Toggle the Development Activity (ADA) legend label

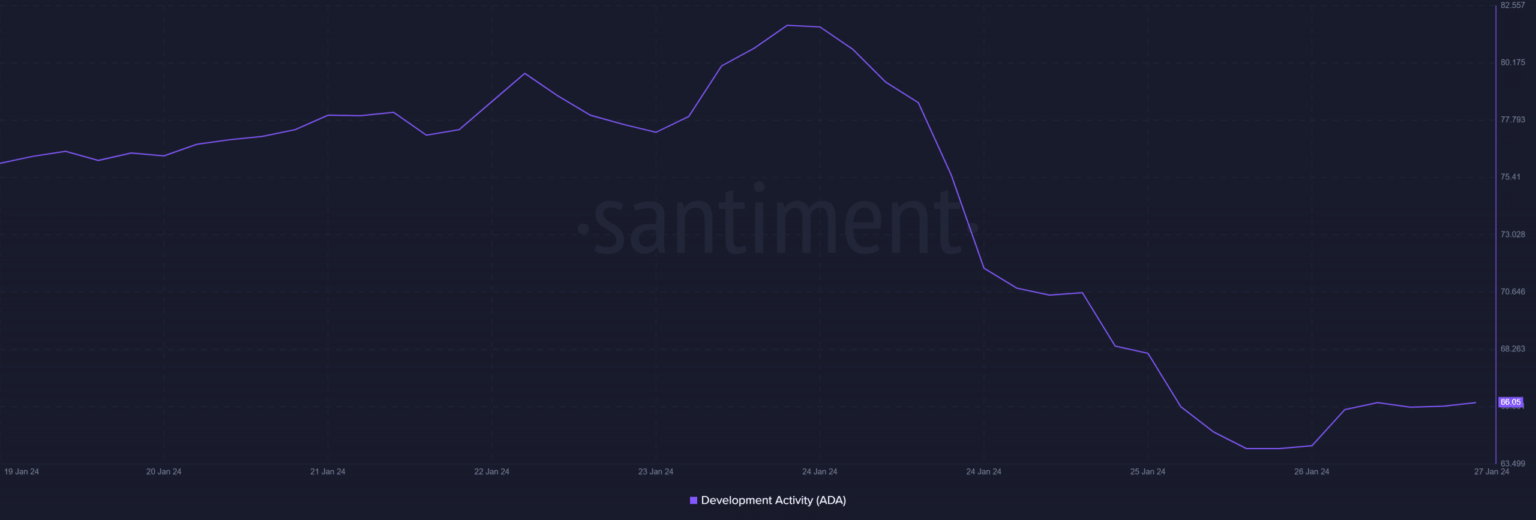click(x=766, y=500)
